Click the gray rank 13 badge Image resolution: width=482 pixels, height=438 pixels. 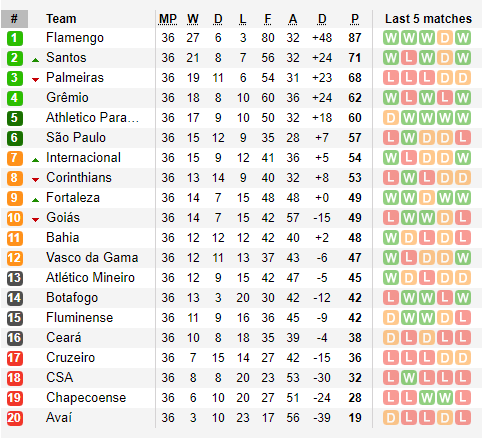(x=14, y=278)
